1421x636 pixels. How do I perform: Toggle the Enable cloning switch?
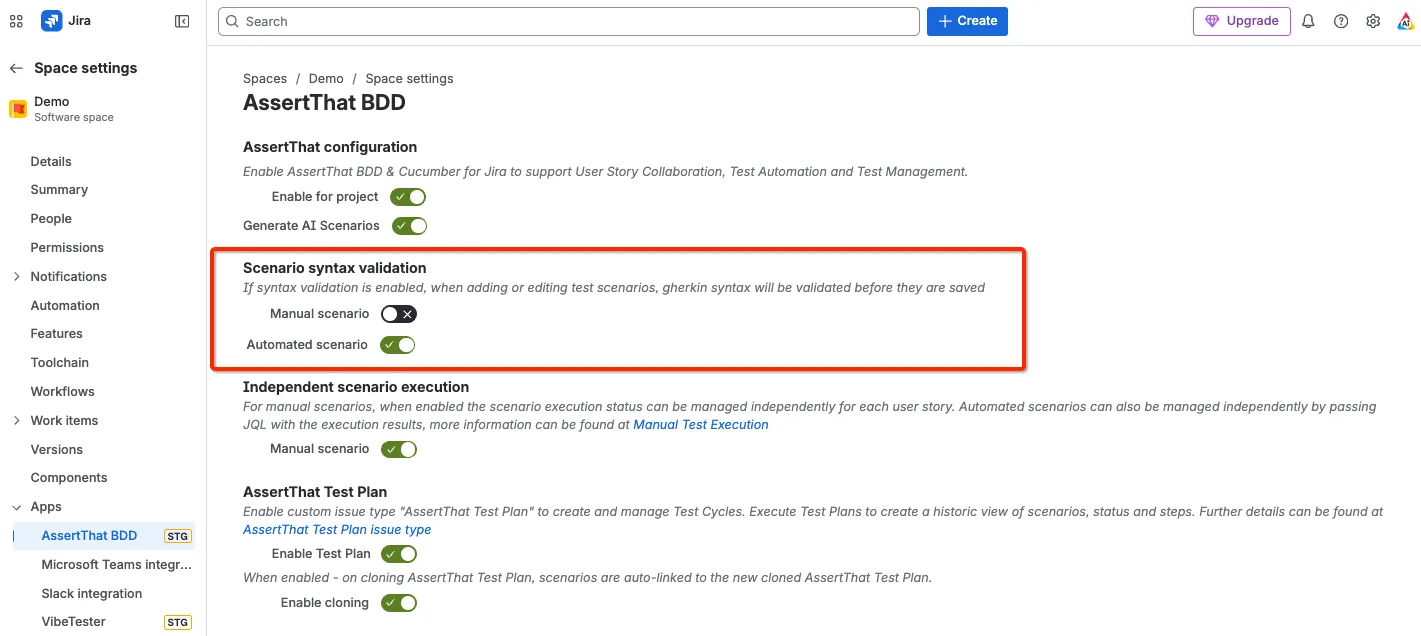pos(399,603)
